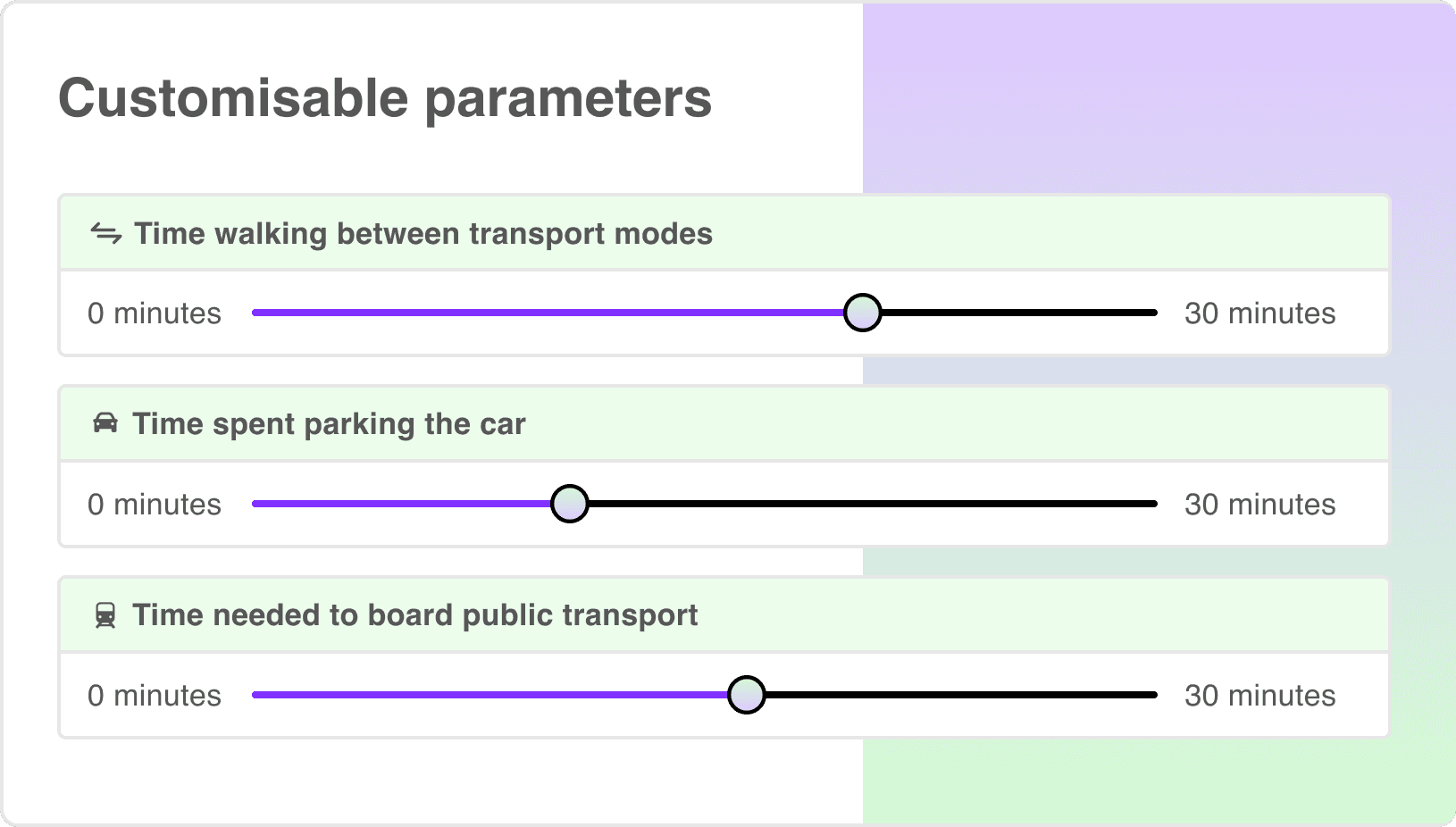This screenshot has width=1456, height=827.
Task: Click the tram icon in the boarding section
Action: click(106, 614)
